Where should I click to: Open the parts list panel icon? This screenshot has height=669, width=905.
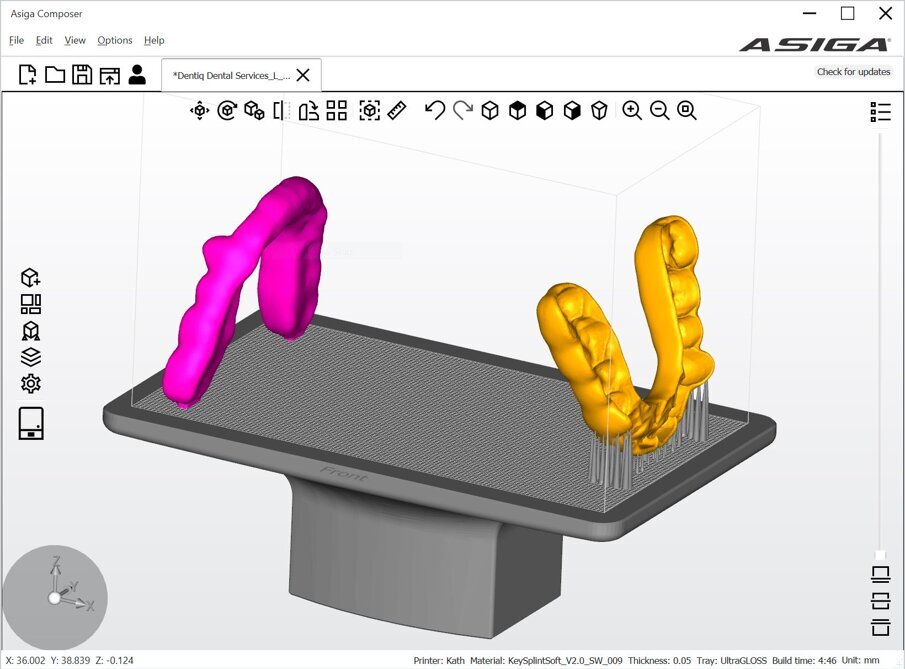pos(880,111)
